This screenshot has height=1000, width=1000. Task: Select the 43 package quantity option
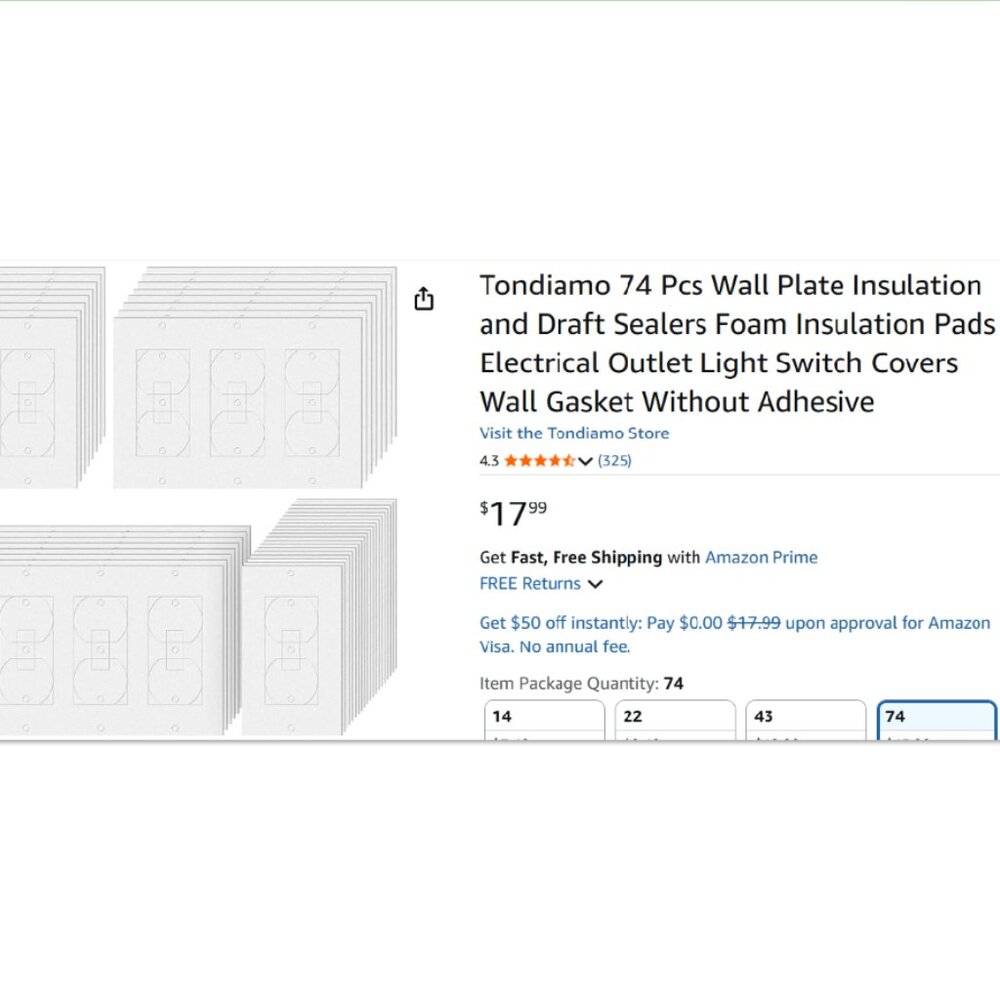pyautogui.click(x=806, y=717)
